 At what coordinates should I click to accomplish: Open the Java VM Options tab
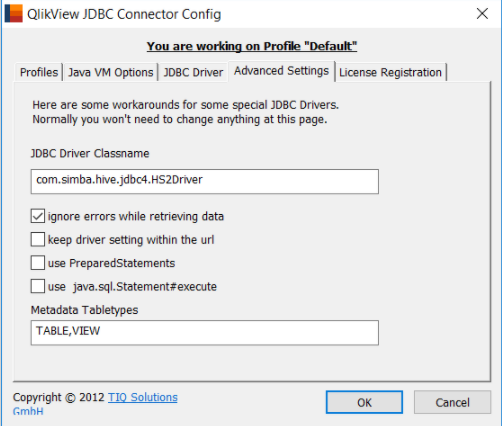pos(110,72)
